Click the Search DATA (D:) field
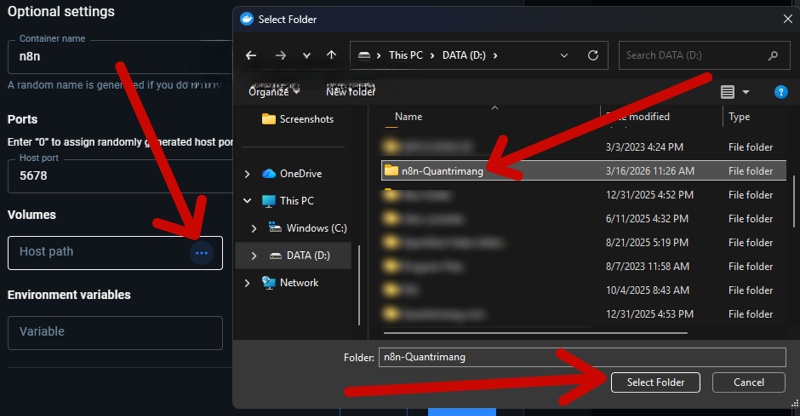 [703, 55]
